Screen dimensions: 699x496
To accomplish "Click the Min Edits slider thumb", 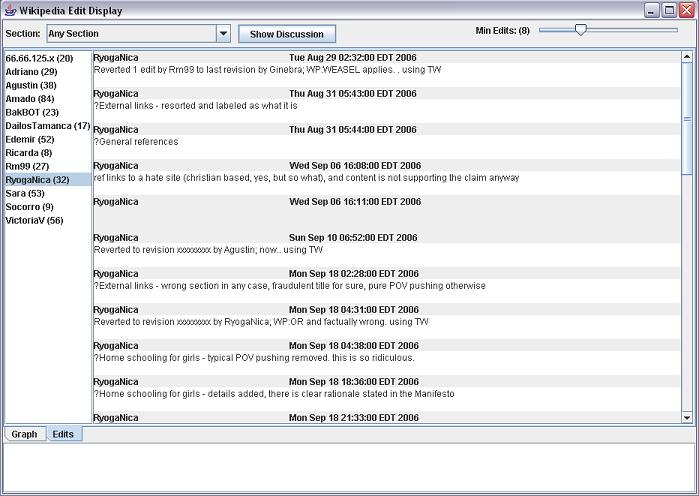I will [x=580, y=30].
